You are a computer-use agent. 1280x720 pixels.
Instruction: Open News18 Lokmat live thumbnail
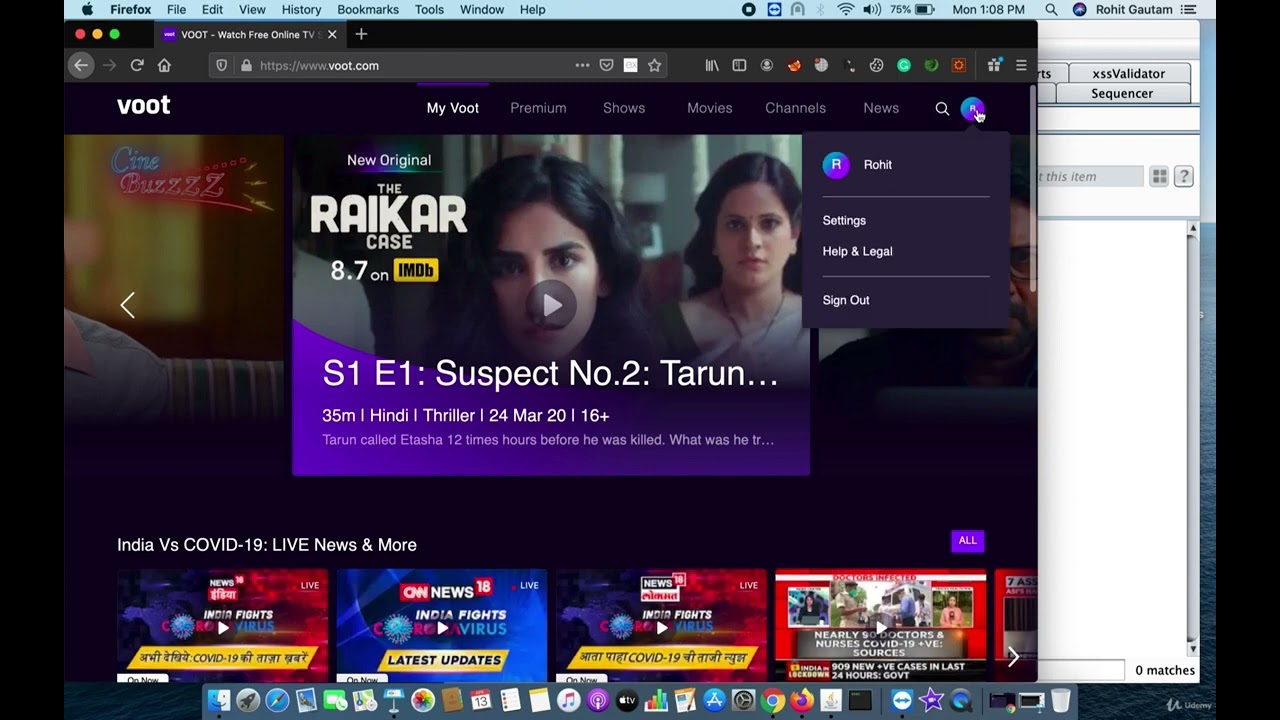click(661, 626)
